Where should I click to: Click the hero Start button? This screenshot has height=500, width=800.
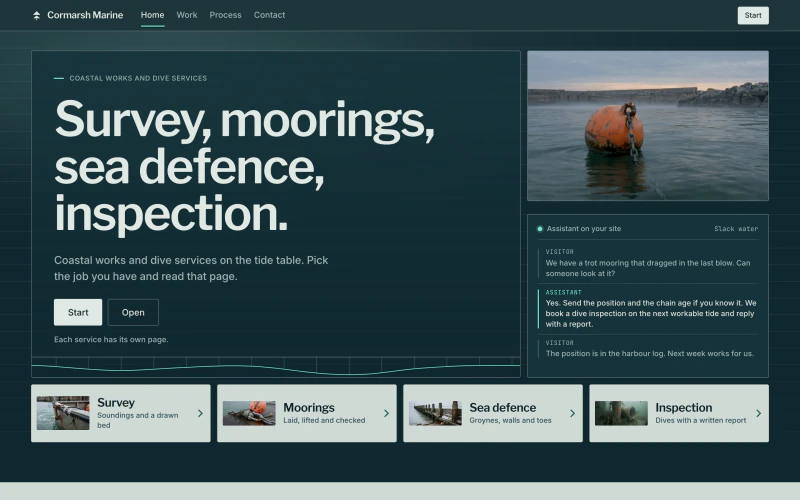[x=78, y=312]
